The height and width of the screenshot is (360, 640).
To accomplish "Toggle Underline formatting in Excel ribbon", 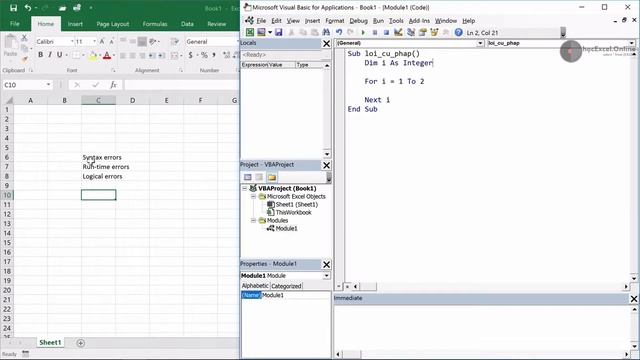I will pos(60,55).
